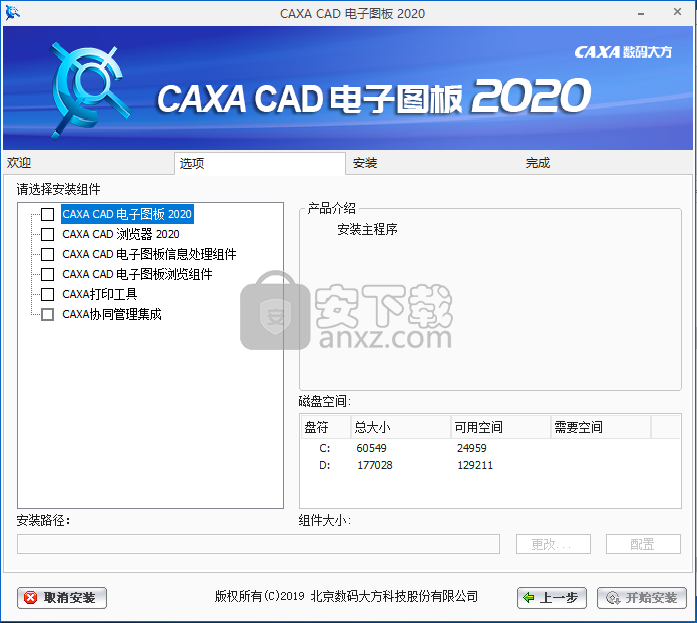Click the 需要空间 column header
This screenshot has width=697, height=623.
coord(601,427)
